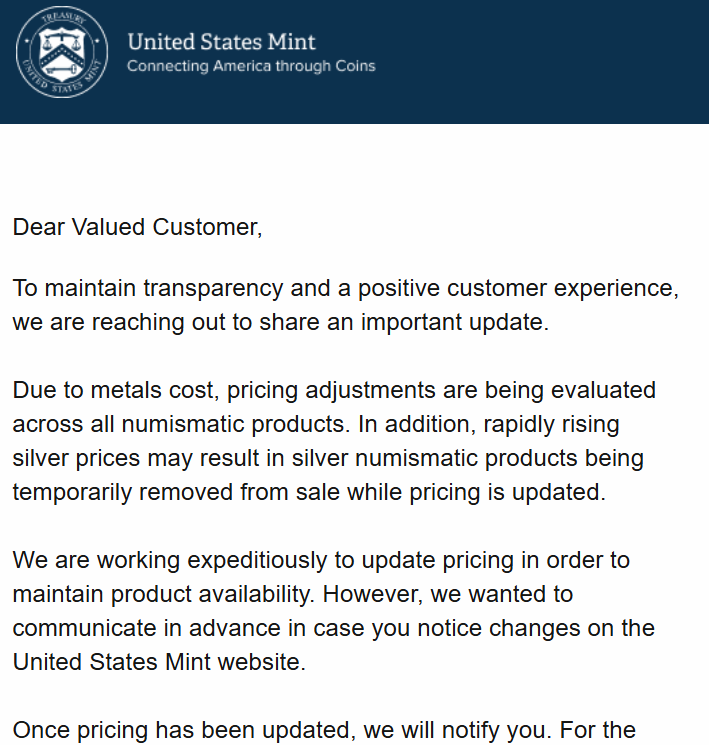The height and width of the screenshot is (745, 709).
Task: Click the line starting "temporarily removed from sale"
Action: click(309, 492)
